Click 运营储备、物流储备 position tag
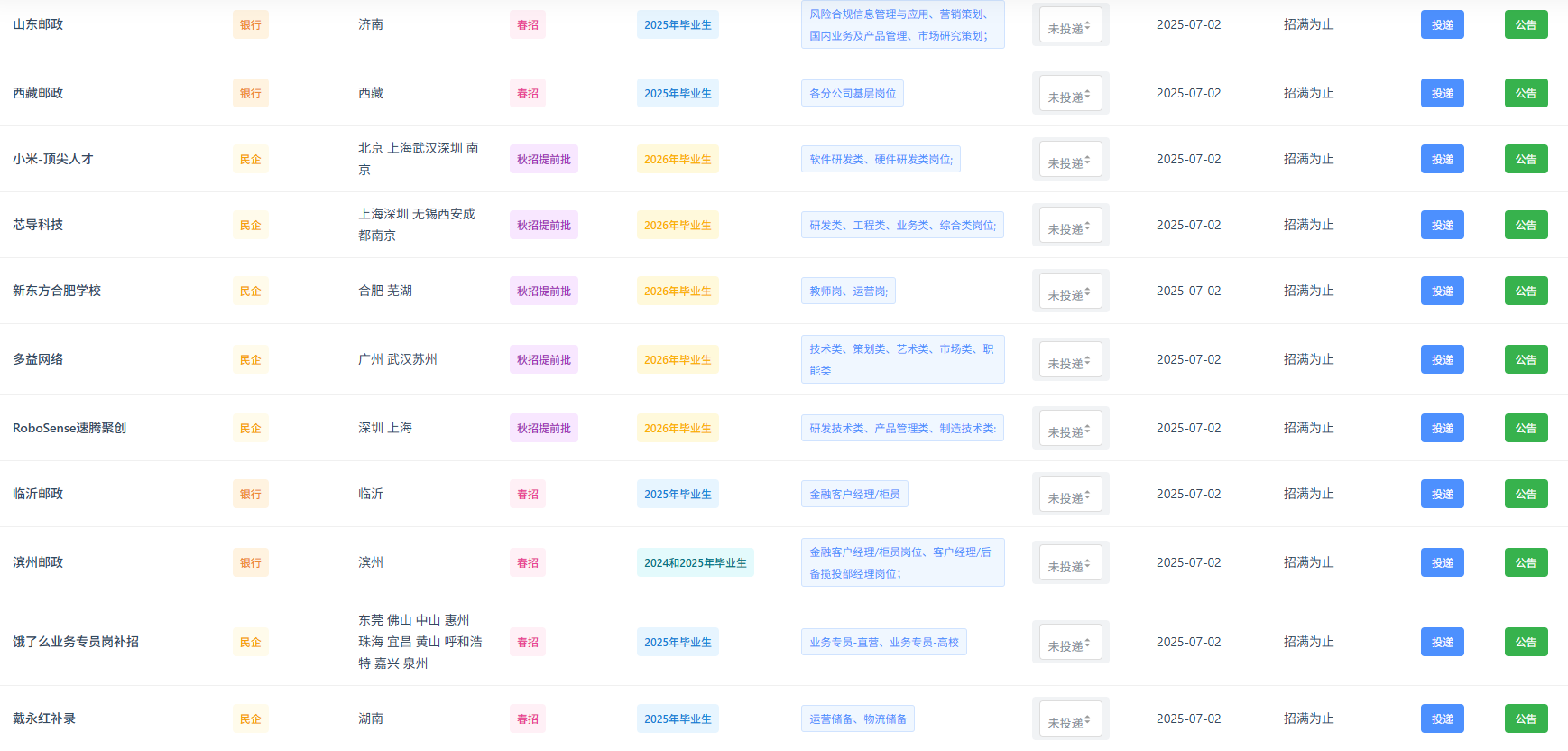This screenshot has height=751, width=1568. click(858, 719)
